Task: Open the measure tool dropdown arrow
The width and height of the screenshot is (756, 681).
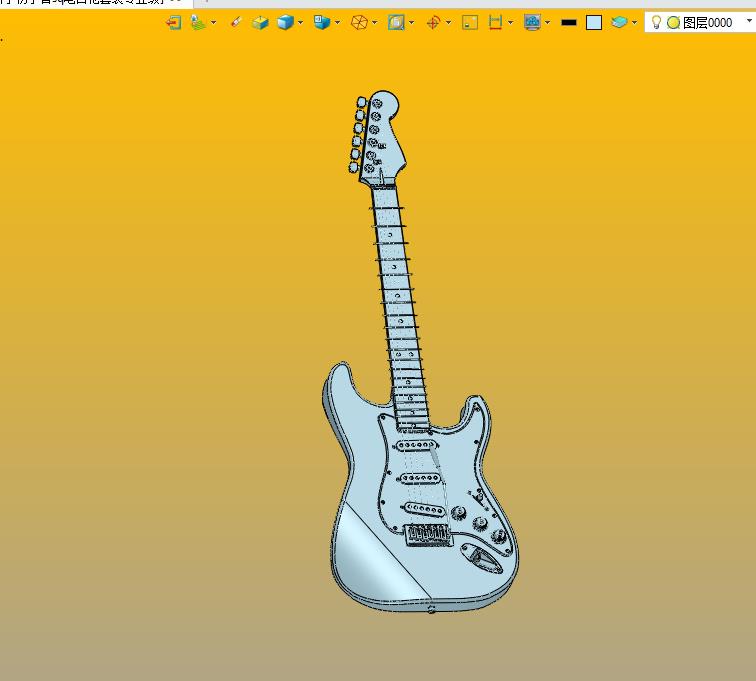Action: point(510,23)
